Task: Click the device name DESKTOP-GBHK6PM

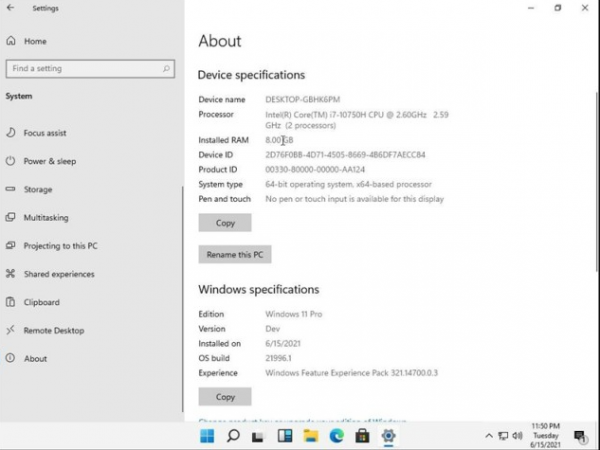Action: tap(303, 99)
